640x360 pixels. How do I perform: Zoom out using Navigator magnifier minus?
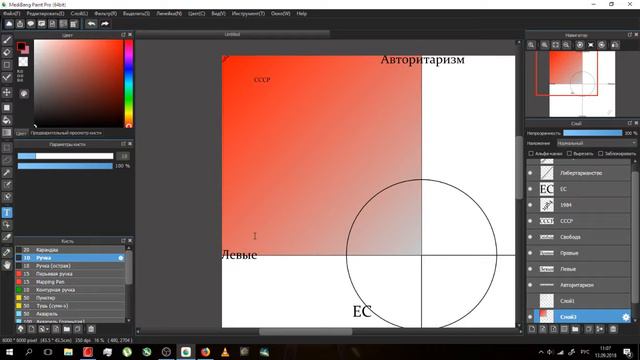point(567,45)
